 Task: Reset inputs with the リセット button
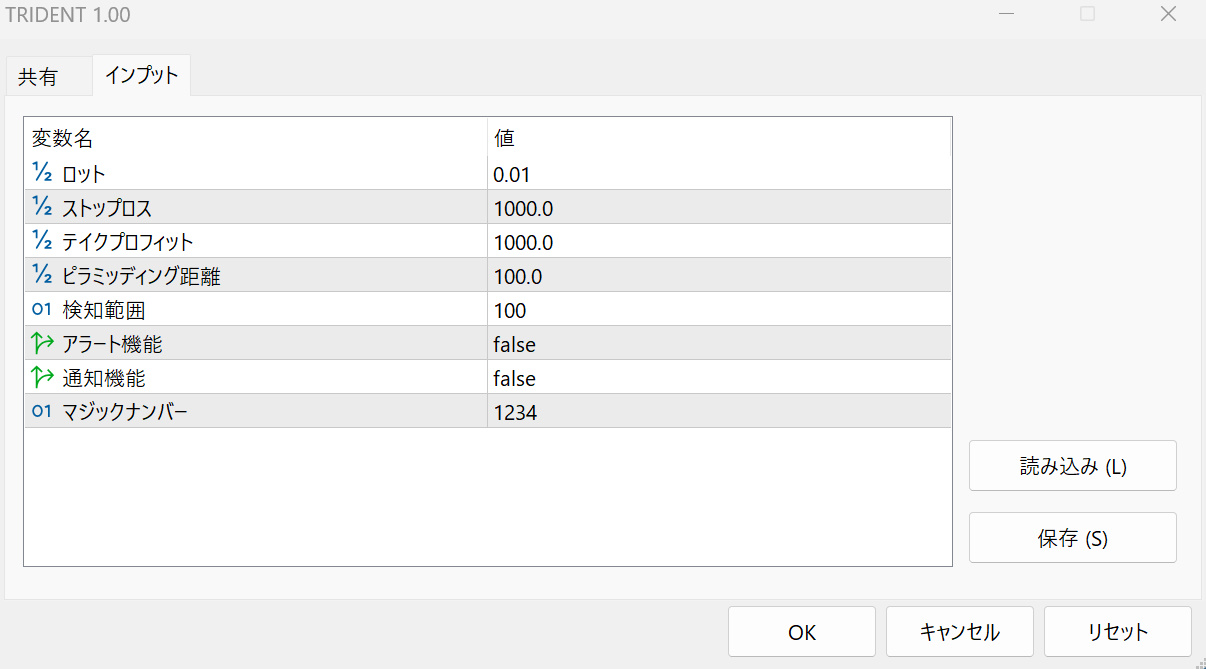(1117, 632)
